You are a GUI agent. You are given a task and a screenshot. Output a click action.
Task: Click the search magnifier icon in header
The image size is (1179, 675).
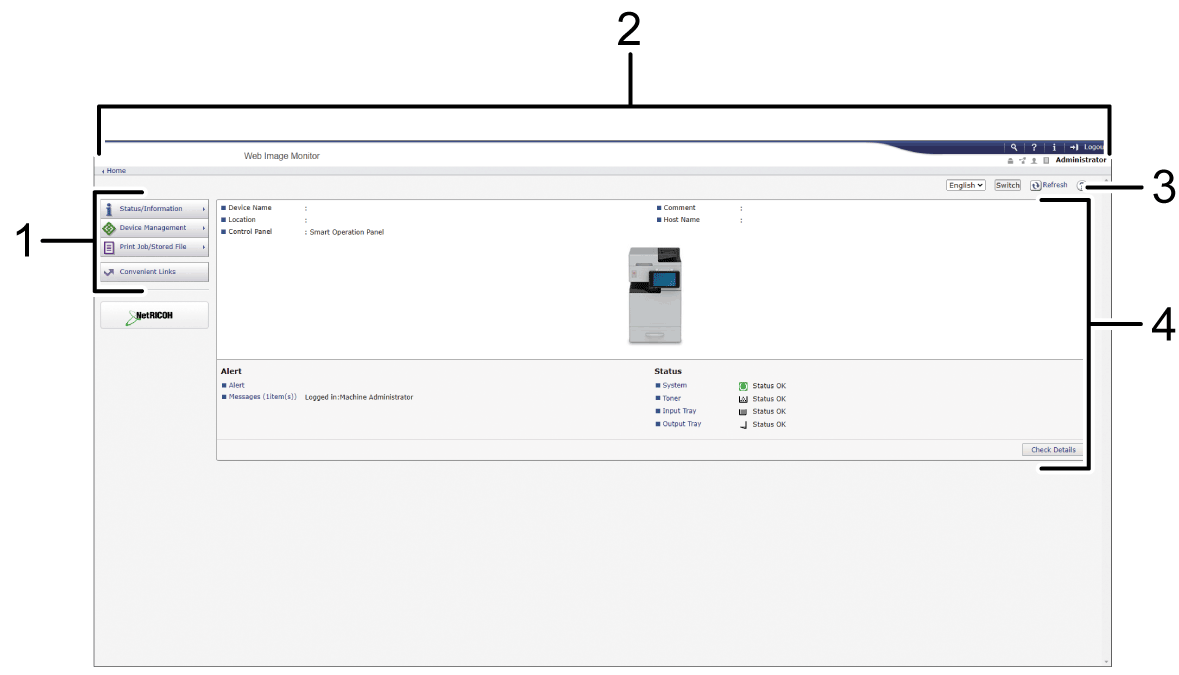[1014, 147]
